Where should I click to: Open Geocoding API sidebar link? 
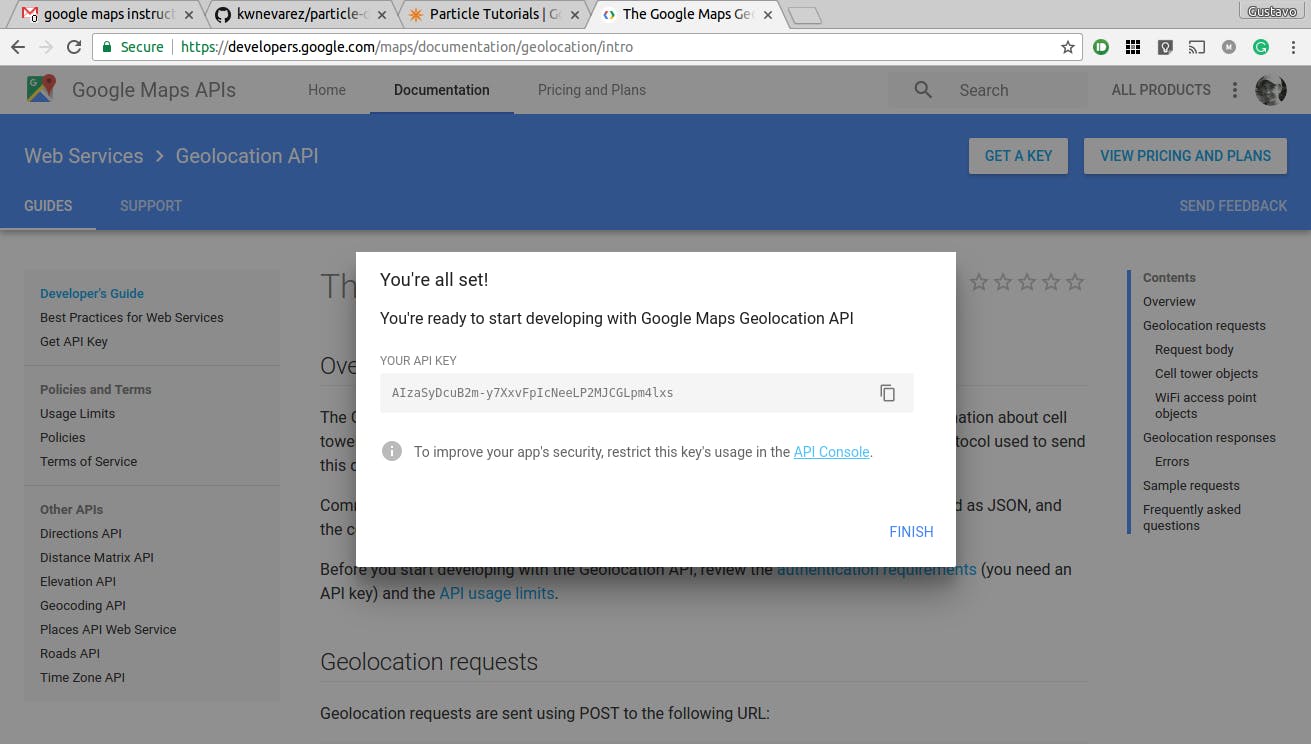[x=83, y=606]
